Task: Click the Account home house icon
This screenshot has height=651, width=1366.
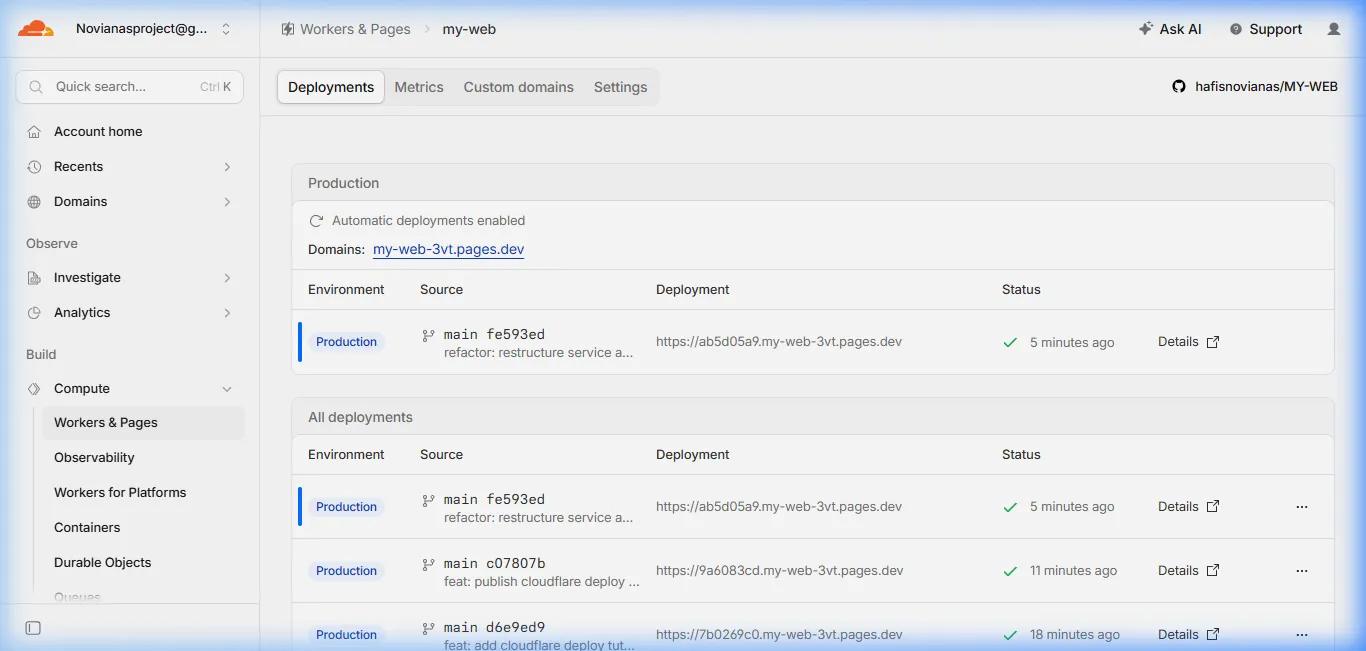Action: [x=34, y=131]
